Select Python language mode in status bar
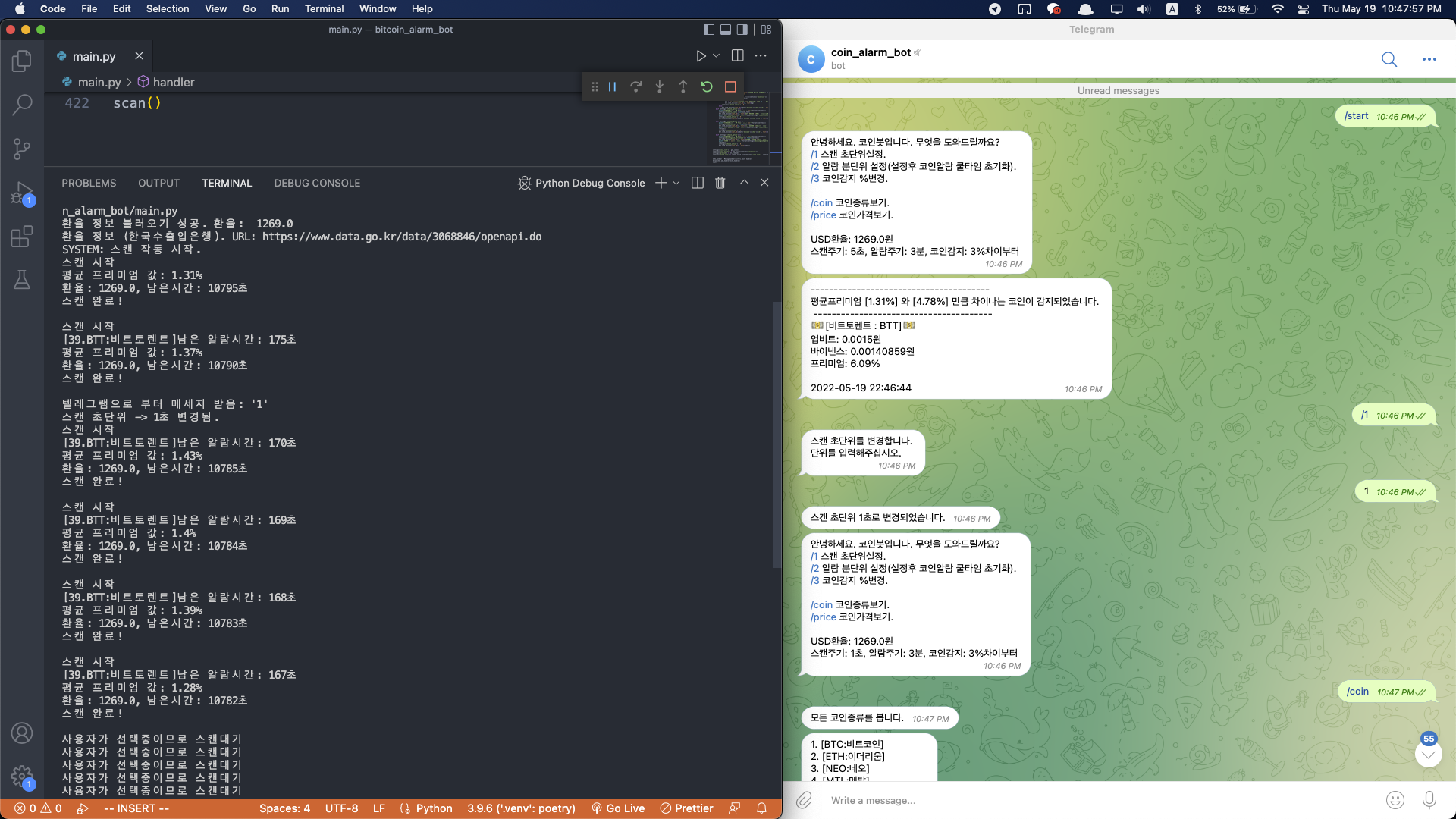 (434, 808)
